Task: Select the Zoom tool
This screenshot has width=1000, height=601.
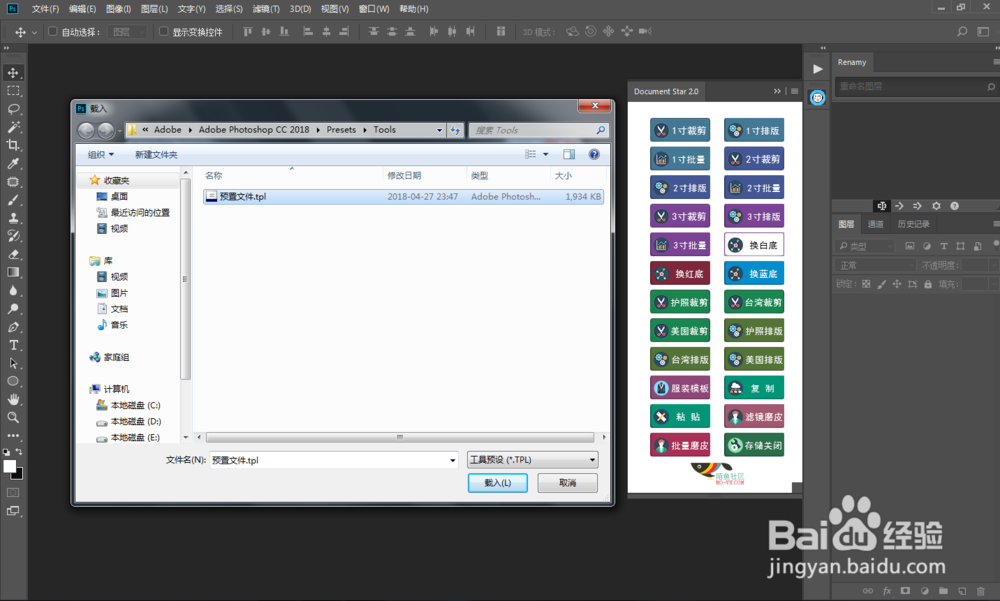Action: pyautogui.click(x=13, y=418)
